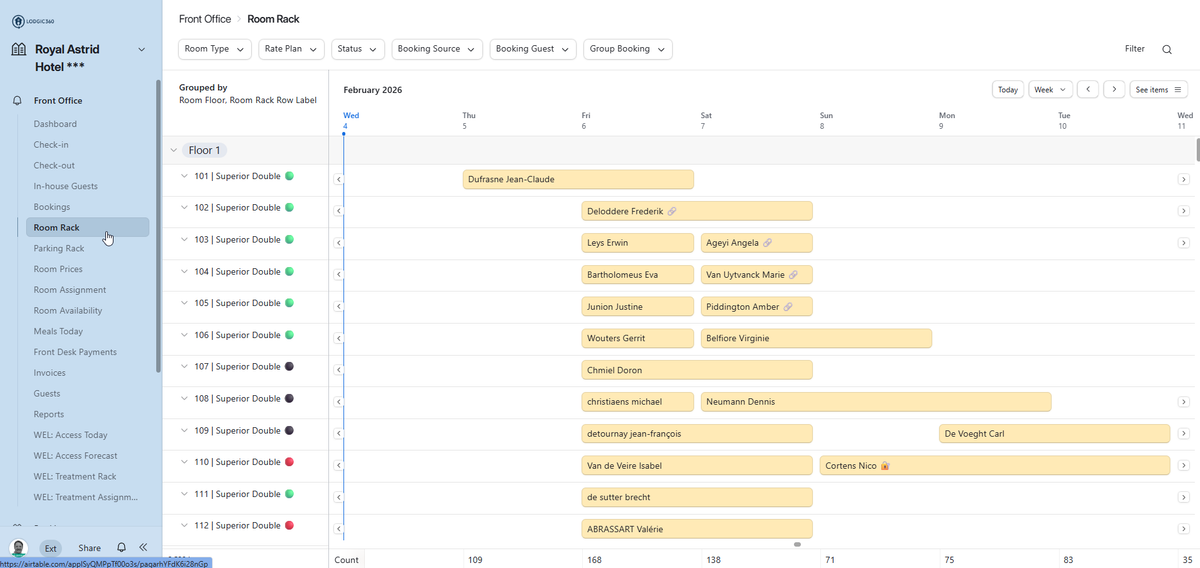The image size is (1200, 568).
Task: Click lock icon on Cortens Nico booking
Action: (x=885, y=466)
